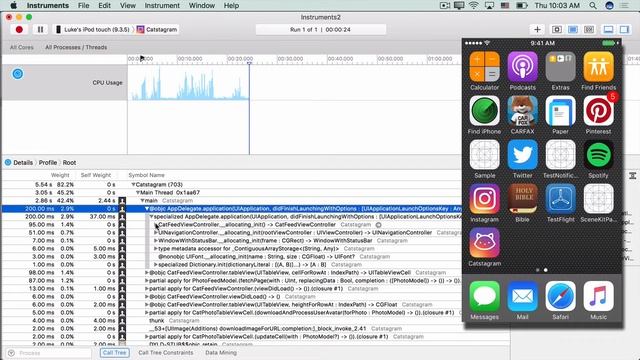This screenshot has width=640, height=360.
Task: Collapse the selected @objc AppDelegate.application row
Action: 147,209
